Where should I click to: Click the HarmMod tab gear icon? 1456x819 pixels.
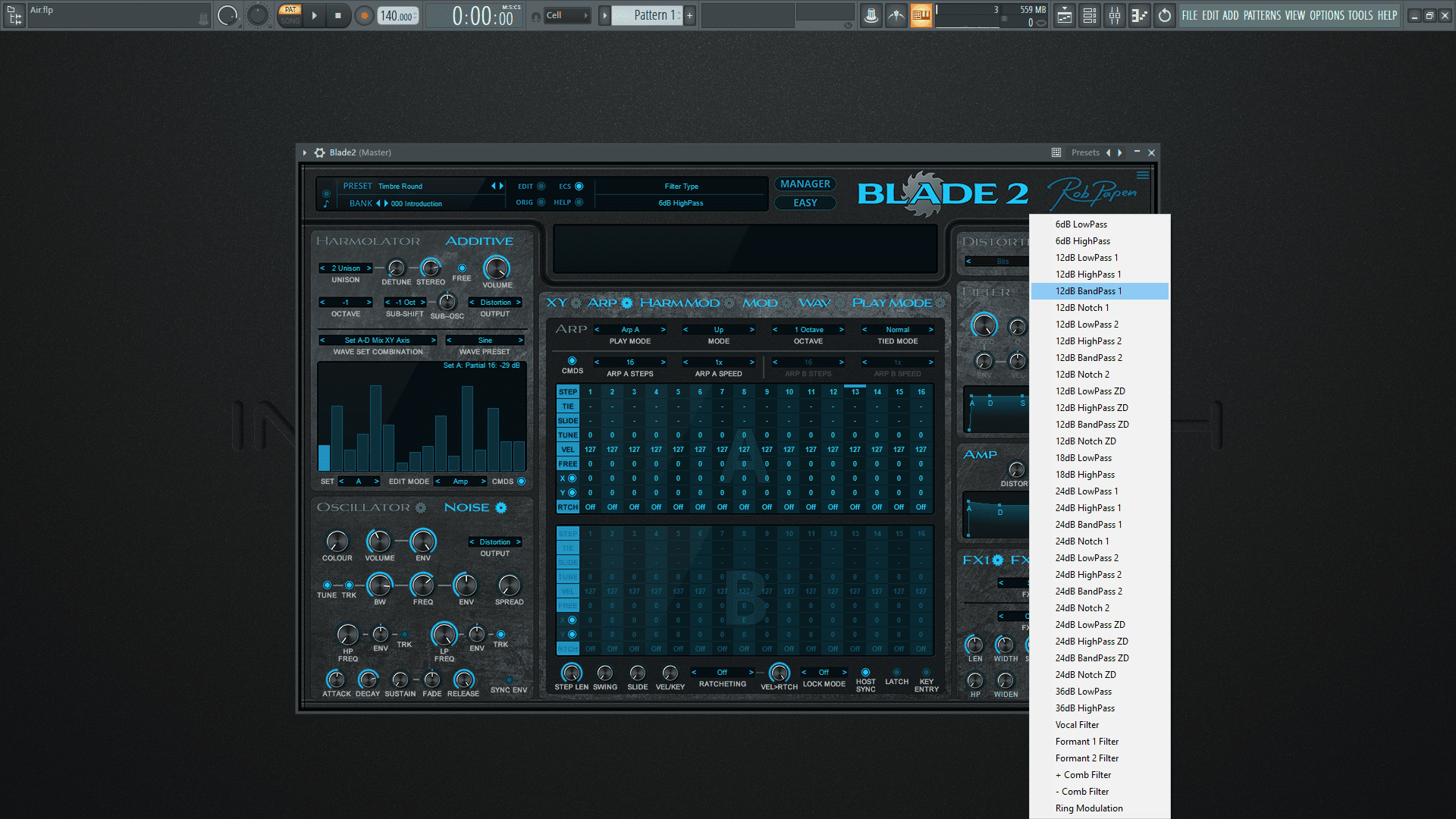tap(730, 303)
